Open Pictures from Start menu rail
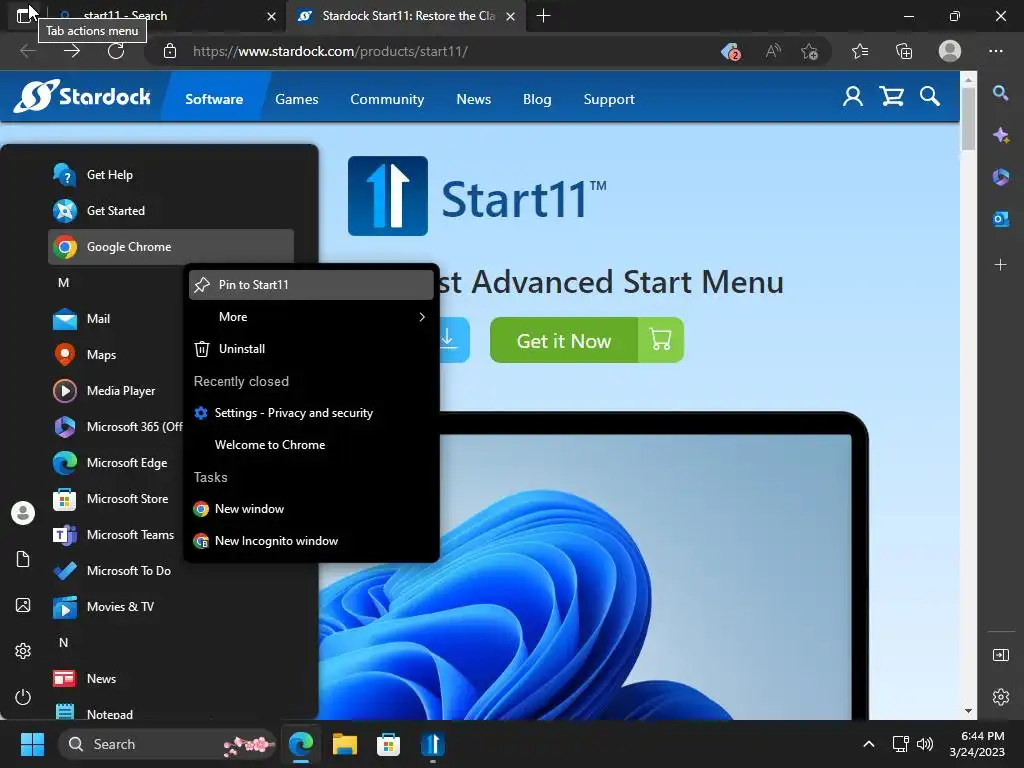Screen dimensions: 1024x768 (23, 605)
